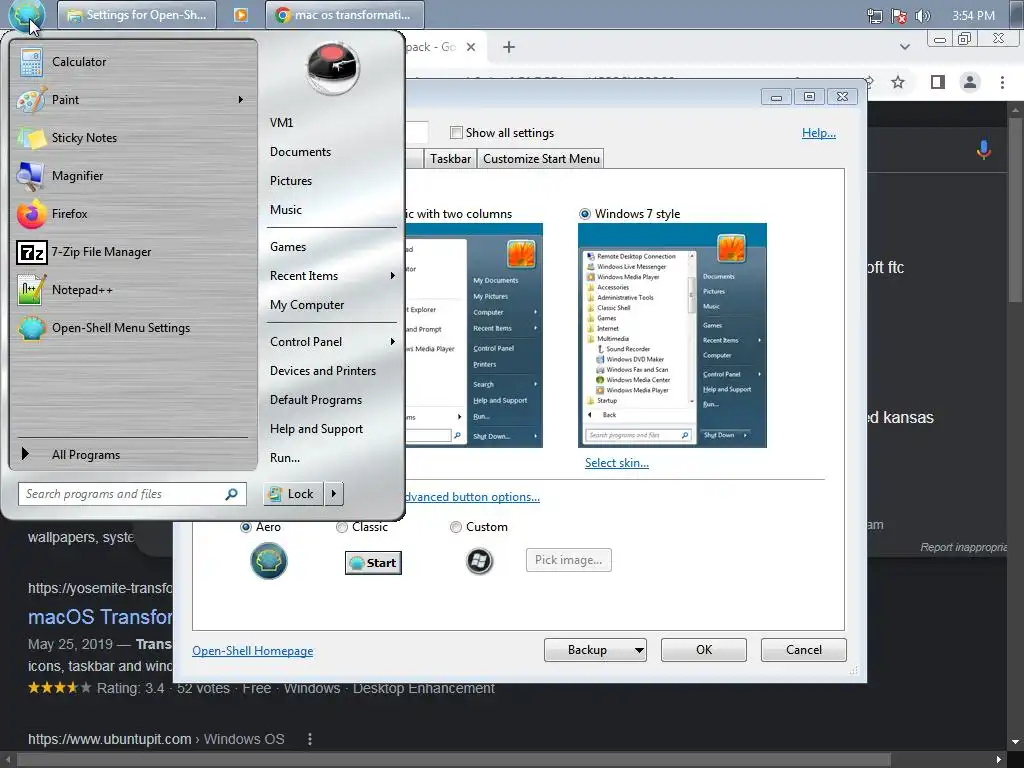The width and height of the screenshot is (1024, 768).
Task: Click the network tray icon
Action: [x=874, y=16]
